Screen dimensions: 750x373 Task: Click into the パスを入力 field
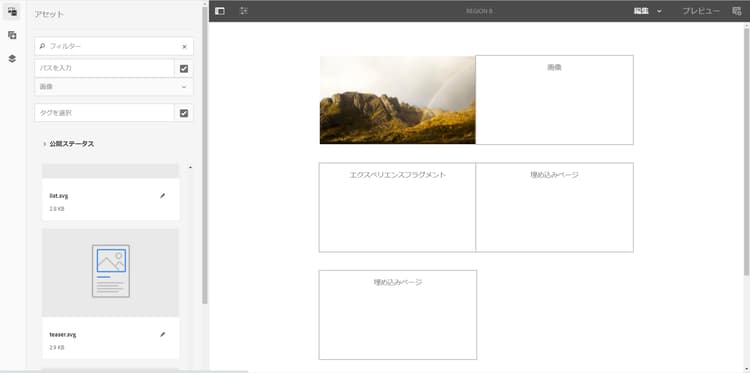[104, 68]
